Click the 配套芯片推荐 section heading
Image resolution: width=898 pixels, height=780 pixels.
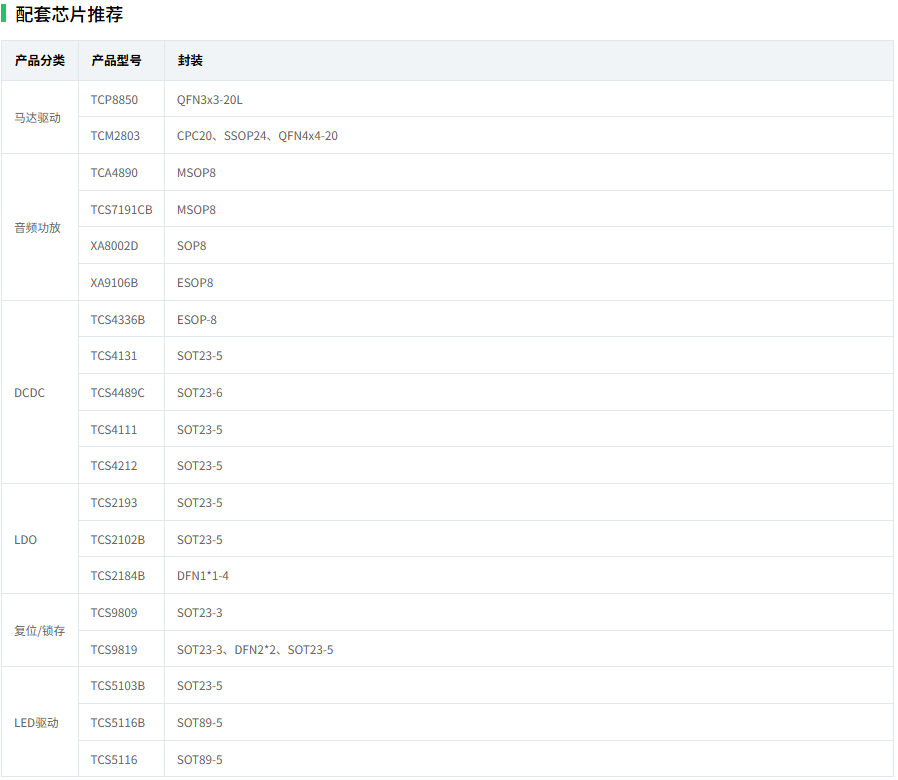(69, 15)
